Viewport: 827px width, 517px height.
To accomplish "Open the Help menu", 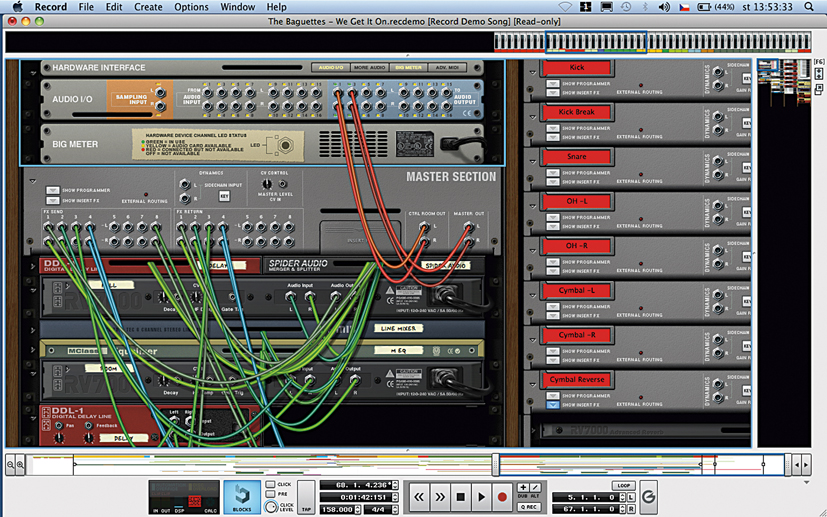I will click(x=276, y=7).
